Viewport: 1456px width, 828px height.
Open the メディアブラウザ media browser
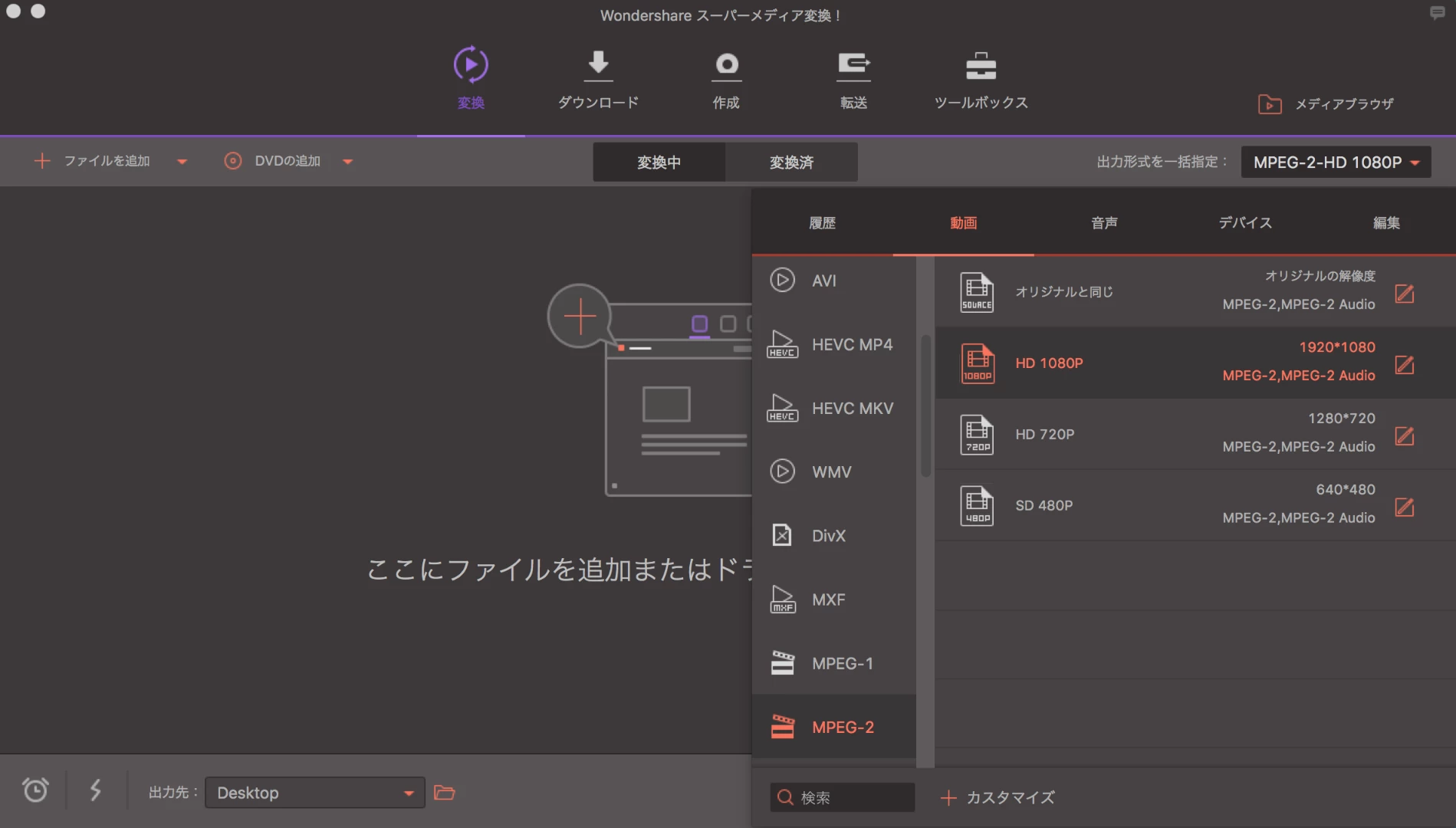(1326, 103)
